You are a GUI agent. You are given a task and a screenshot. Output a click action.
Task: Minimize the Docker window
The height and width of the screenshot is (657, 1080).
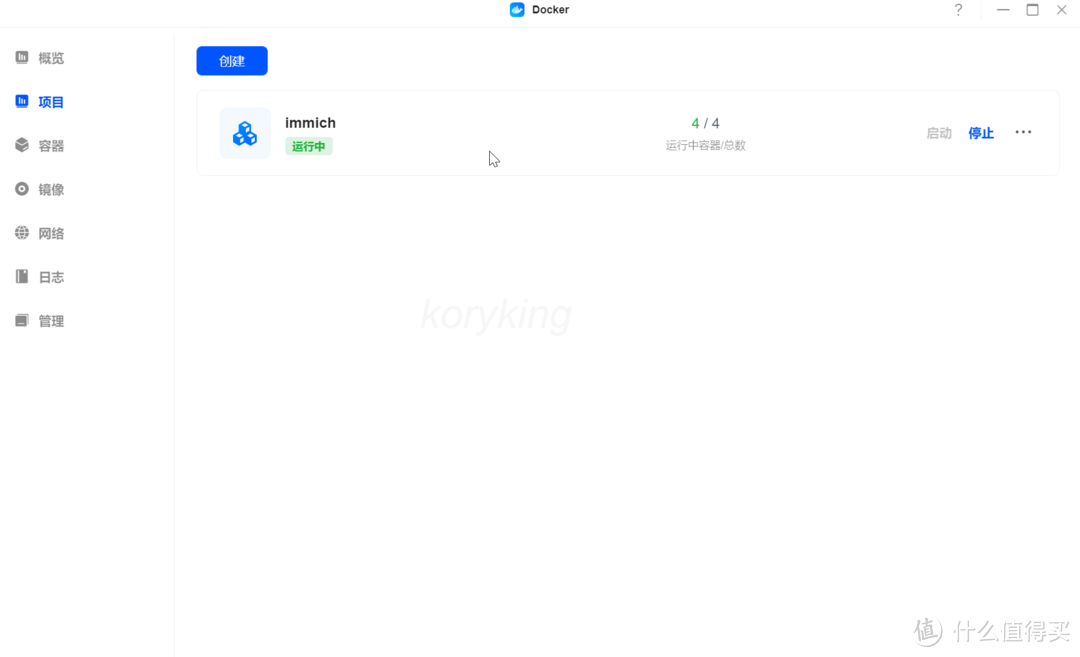1003,10
